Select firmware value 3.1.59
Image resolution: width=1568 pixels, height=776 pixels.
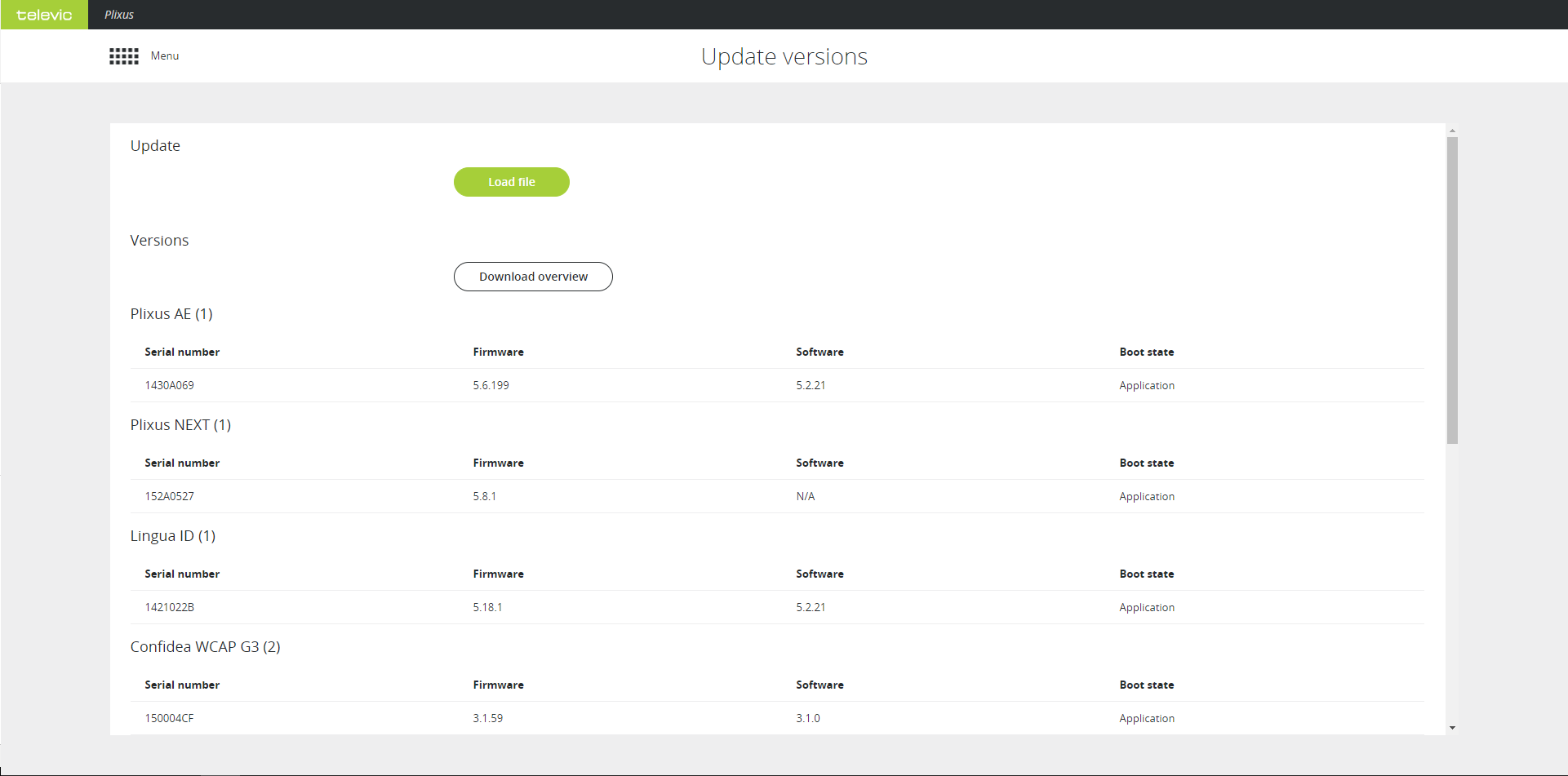(x=487, y=718)
